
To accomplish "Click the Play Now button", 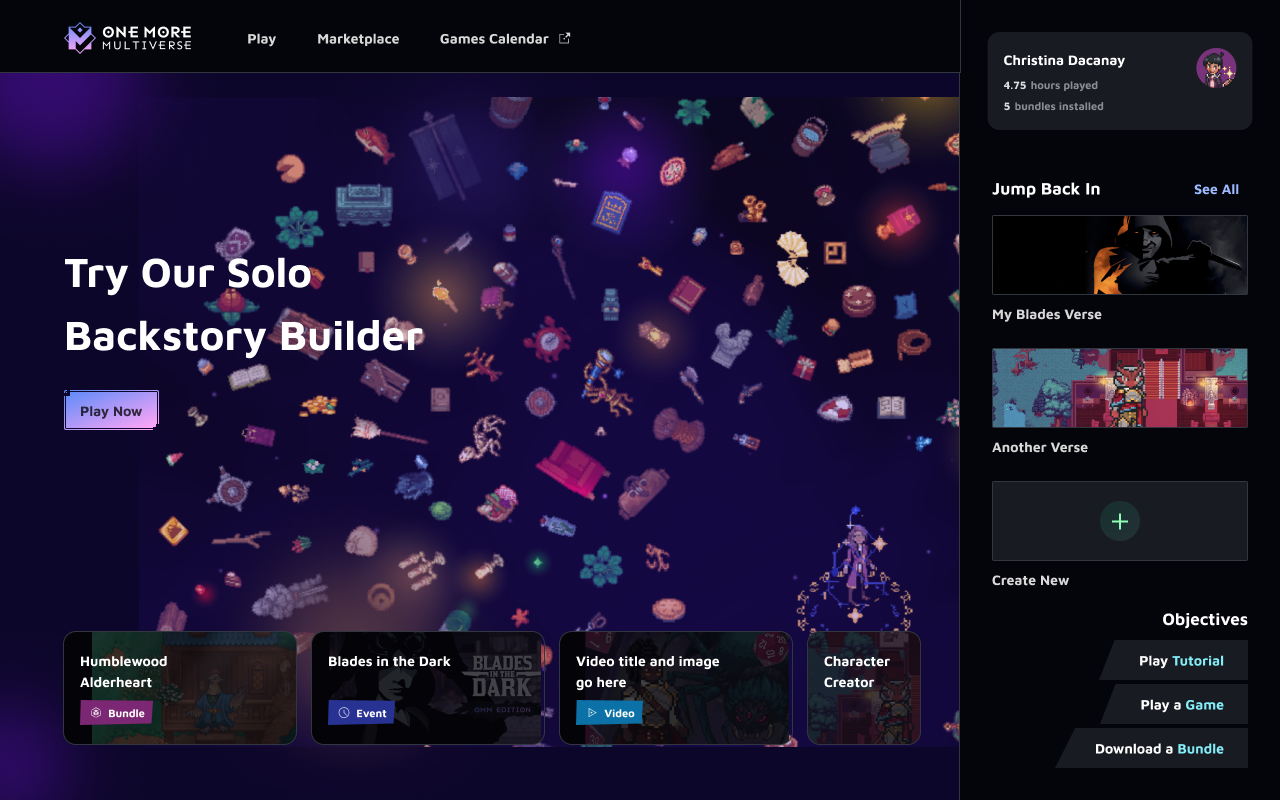I will [111, 410].
